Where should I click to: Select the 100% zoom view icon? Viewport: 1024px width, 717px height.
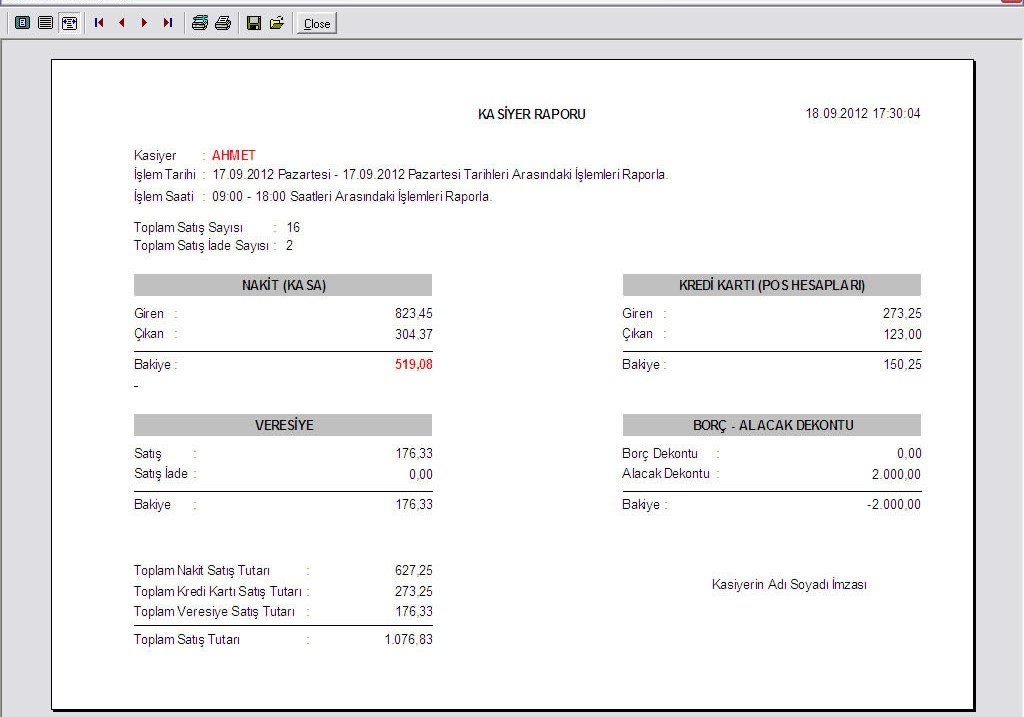pyautogui.click(x=45, y=23)
